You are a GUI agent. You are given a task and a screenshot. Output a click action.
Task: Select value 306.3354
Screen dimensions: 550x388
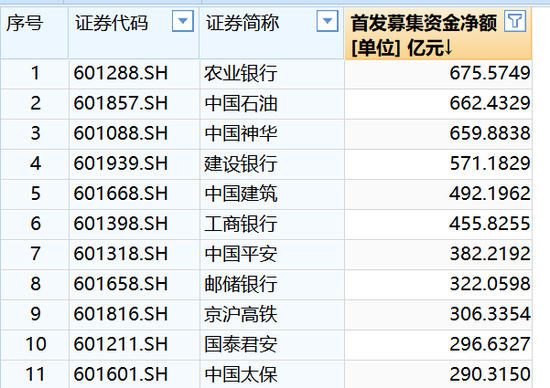pos(490,314)
